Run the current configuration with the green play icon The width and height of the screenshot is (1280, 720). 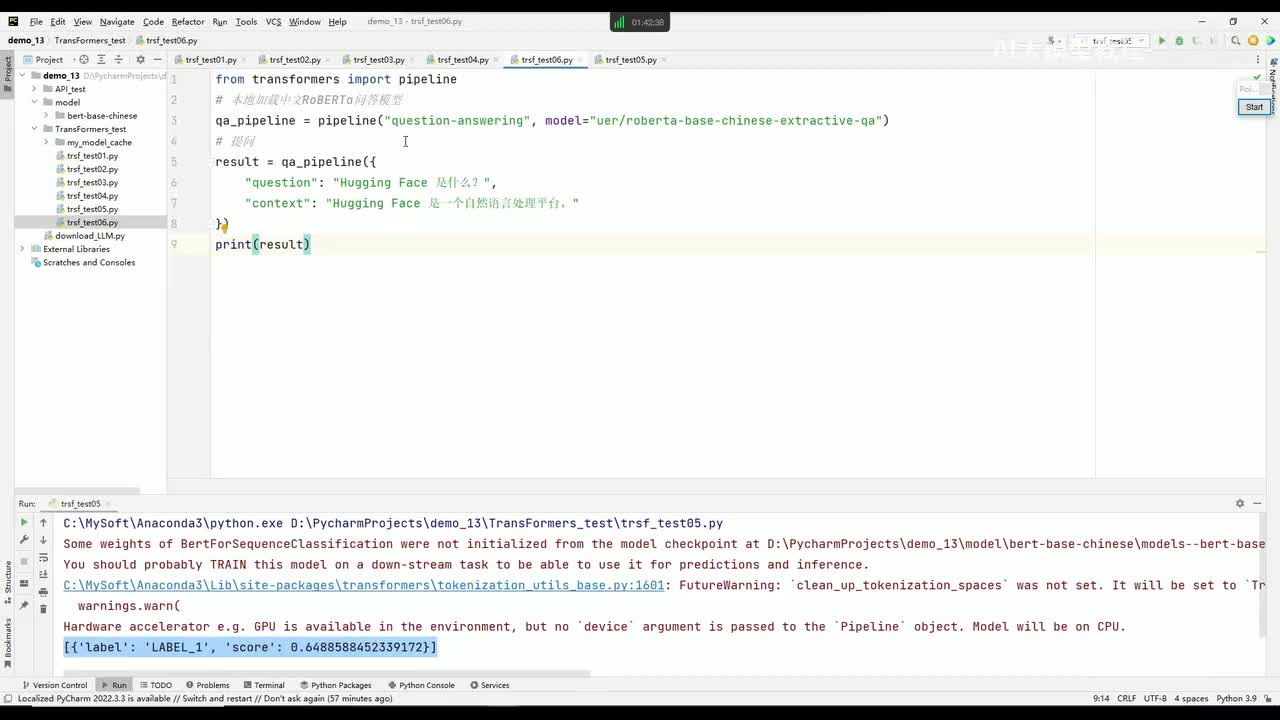pos(1162,41)
